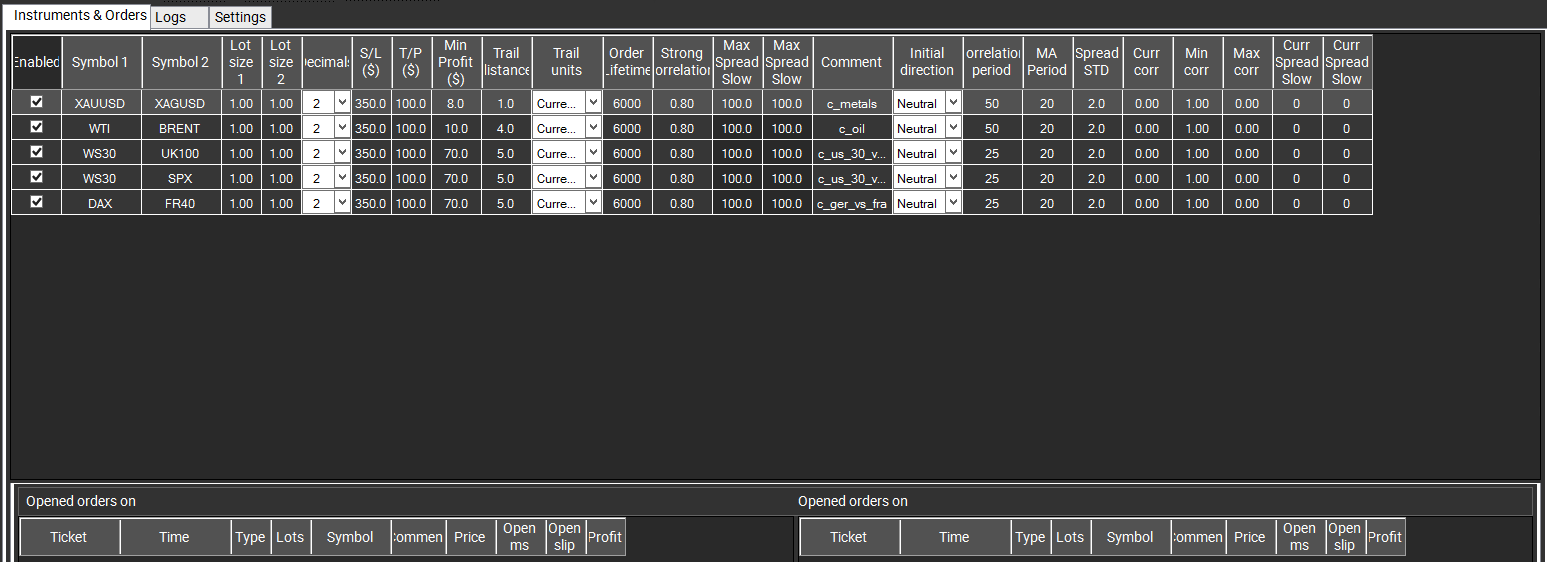This screenshot has height=562, width=1547.
Task: Click the Min Profit ($) column header
Action: (456, 62)
